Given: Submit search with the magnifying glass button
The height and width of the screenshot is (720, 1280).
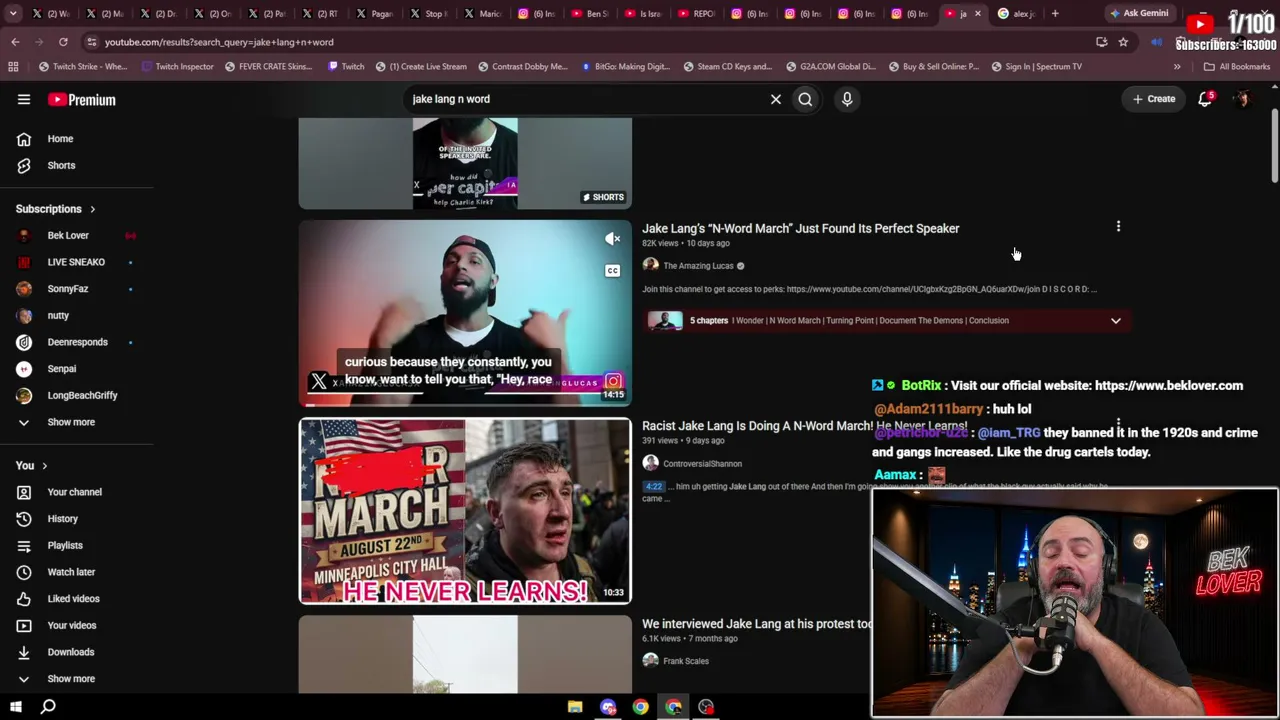Looking at the screenshot, I should (x=805, y=99).
